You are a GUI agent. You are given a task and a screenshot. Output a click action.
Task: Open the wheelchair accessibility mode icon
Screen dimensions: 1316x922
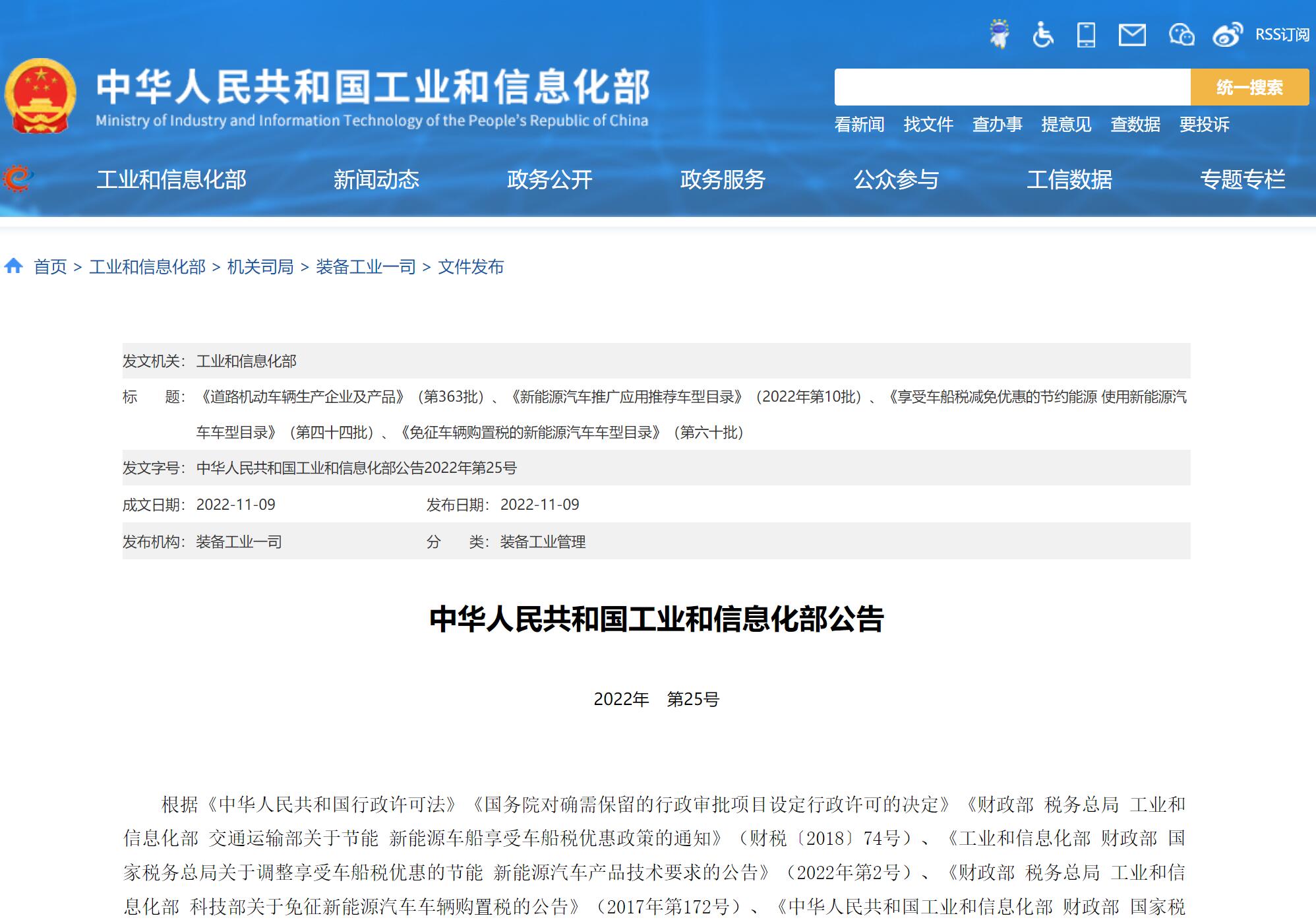(1042, 34)
